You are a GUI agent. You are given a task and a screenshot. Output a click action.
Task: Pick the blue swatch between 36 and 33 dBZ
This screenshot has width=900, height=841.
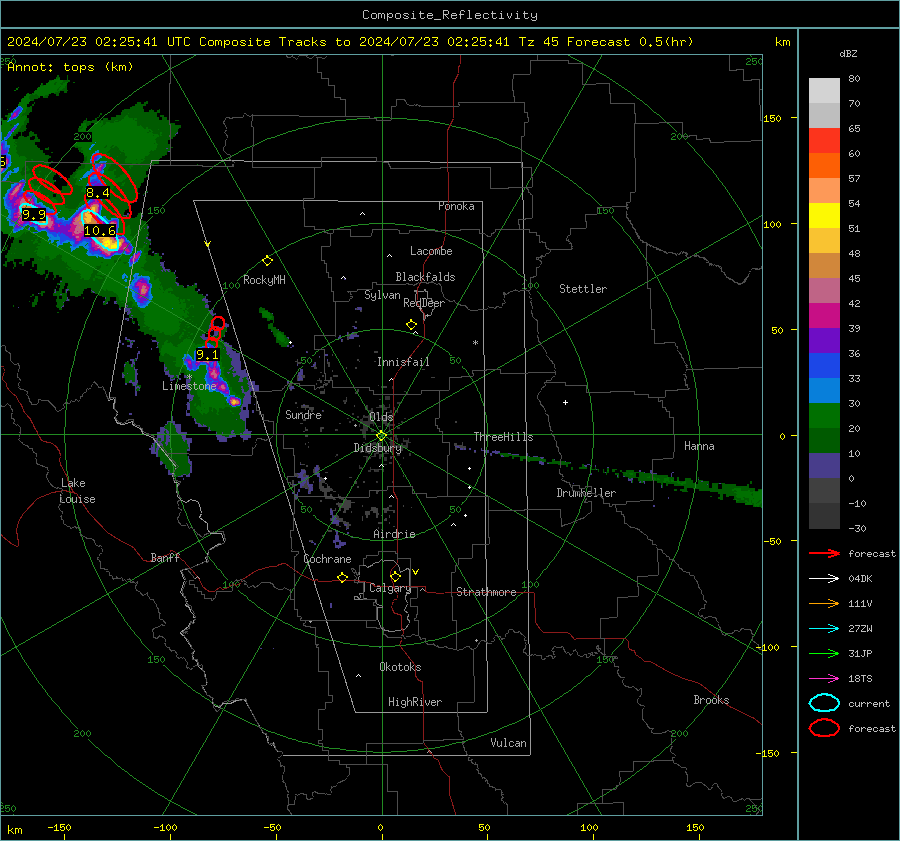point(824,366)
